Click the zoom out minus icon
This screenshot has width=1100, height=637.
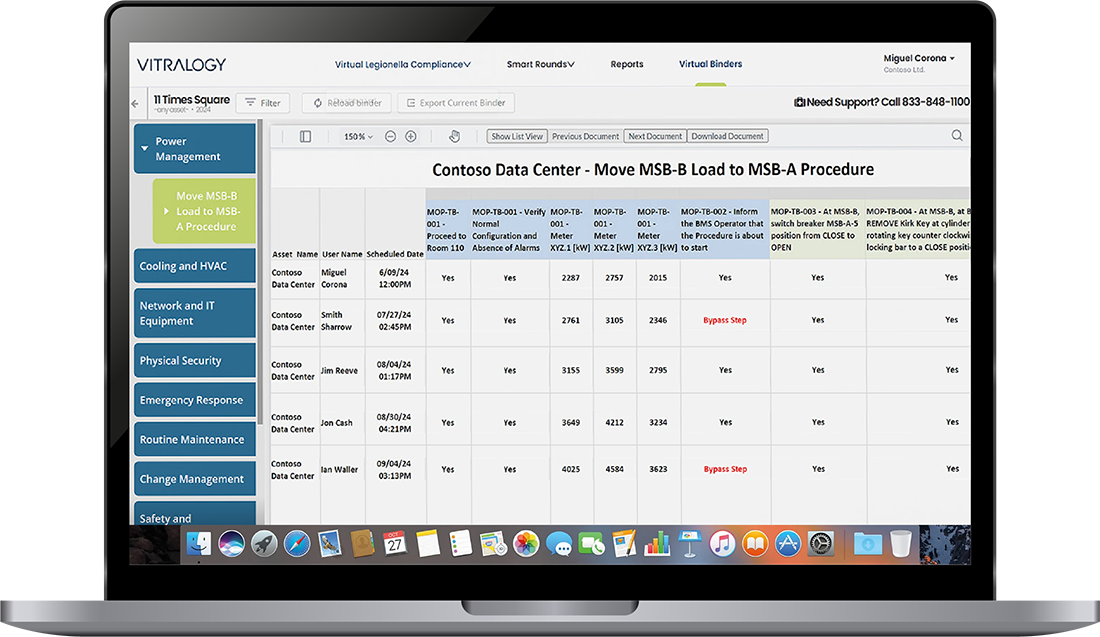(391, 137)
